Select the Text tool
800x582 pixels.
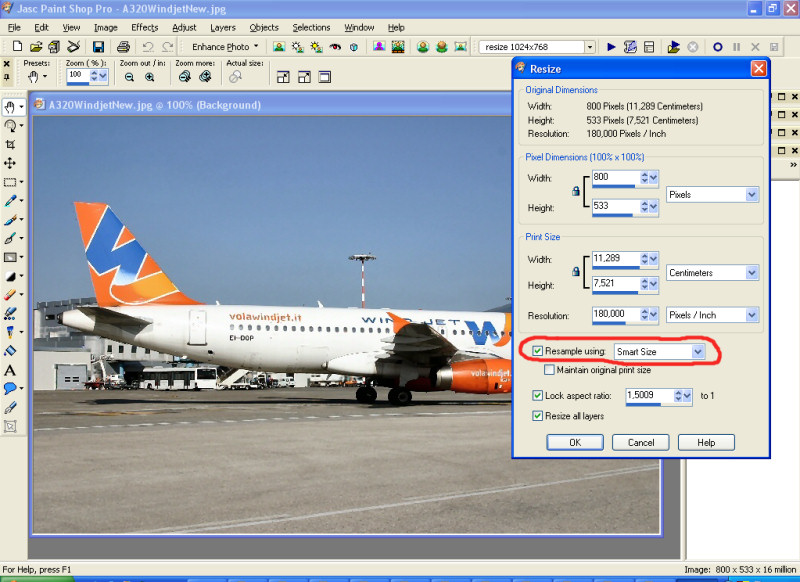pos(10,370)
